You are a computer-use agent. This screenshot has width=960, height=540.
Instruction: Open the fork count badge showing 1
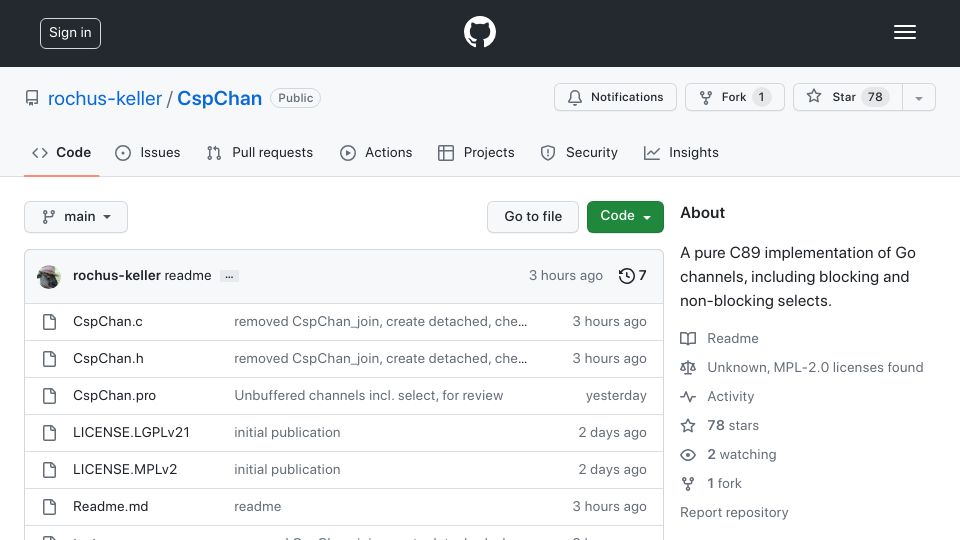pos(761,97)
